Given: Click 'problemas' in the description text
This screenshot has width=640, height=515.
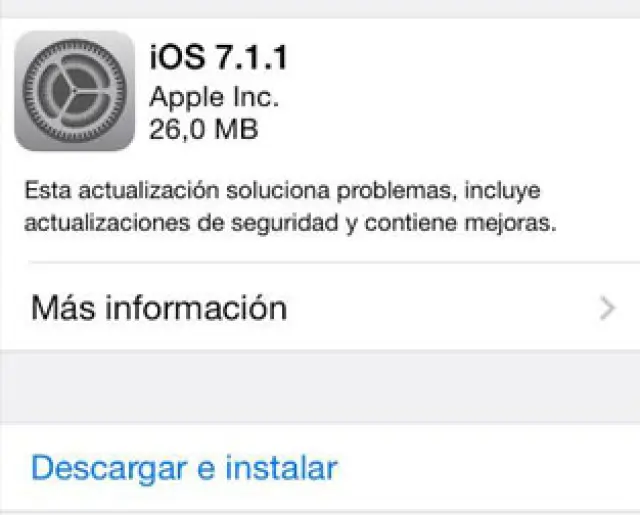Looking at the screenshot, I should pos(395,191).
